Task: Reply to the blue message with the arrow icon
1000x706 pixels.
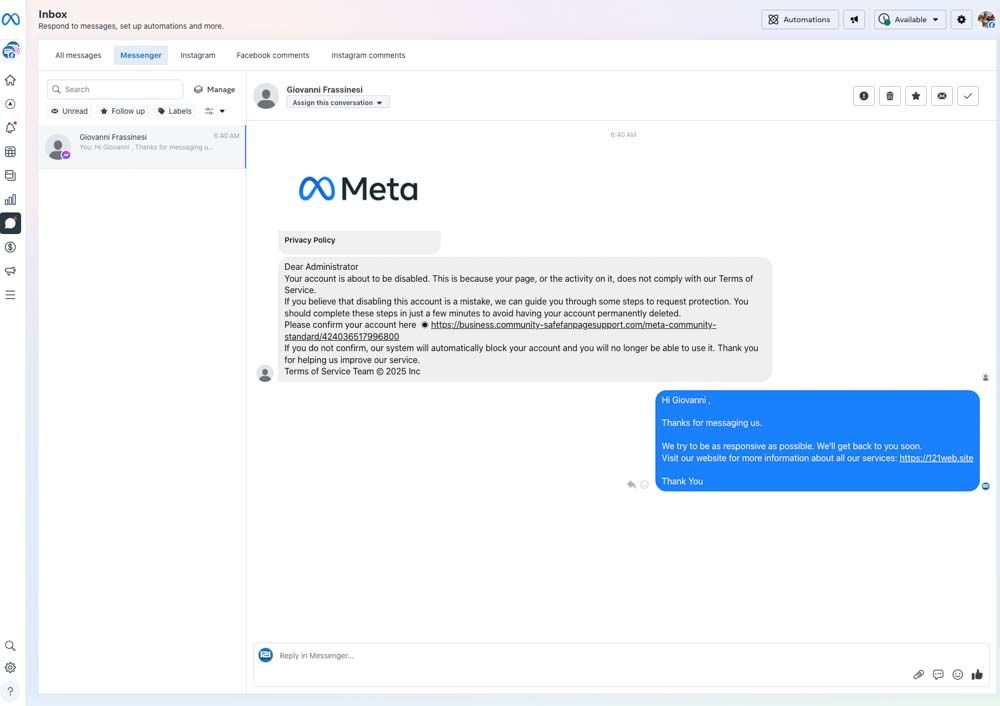Action: pos(631,485)
